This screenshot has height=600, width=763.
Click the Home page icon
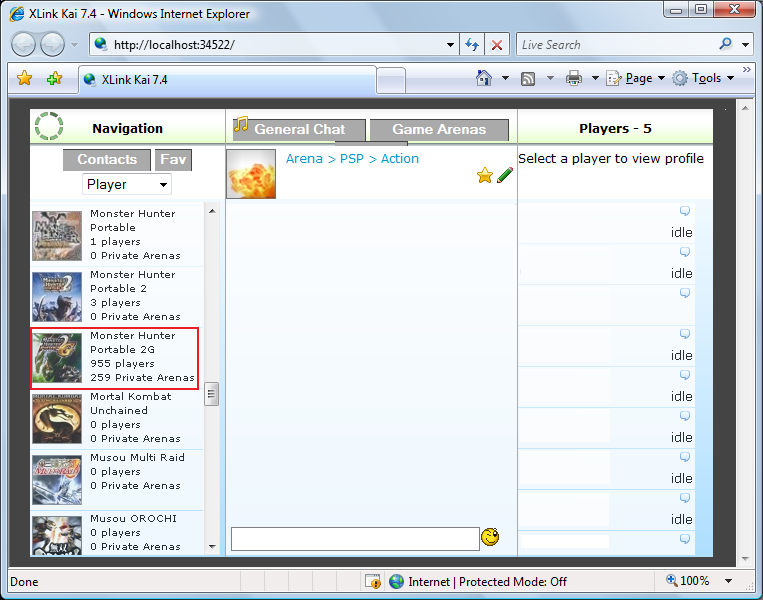(484, 78)
